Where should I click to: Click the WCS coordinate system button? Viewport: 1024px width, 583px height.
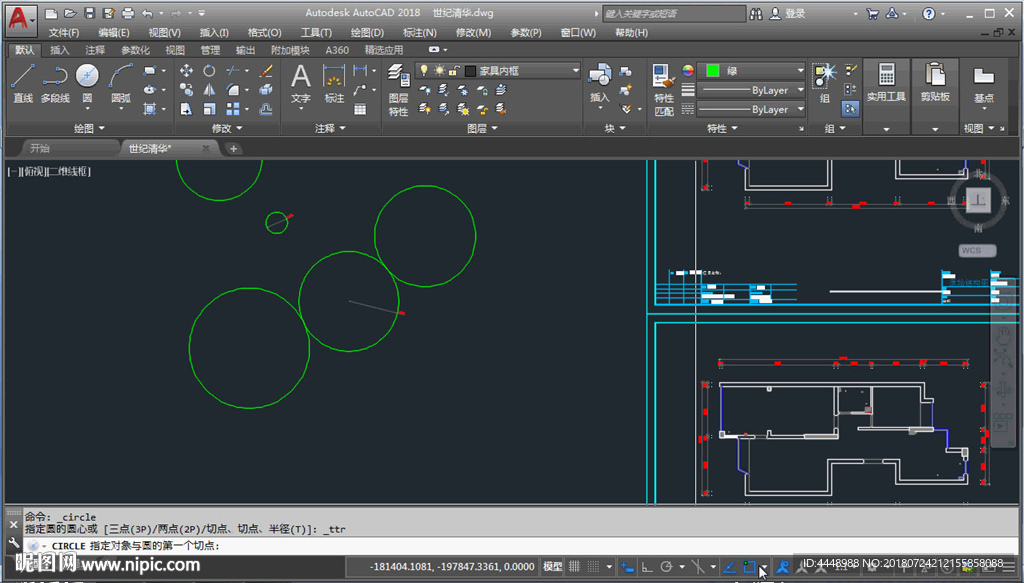click(978, 251)
